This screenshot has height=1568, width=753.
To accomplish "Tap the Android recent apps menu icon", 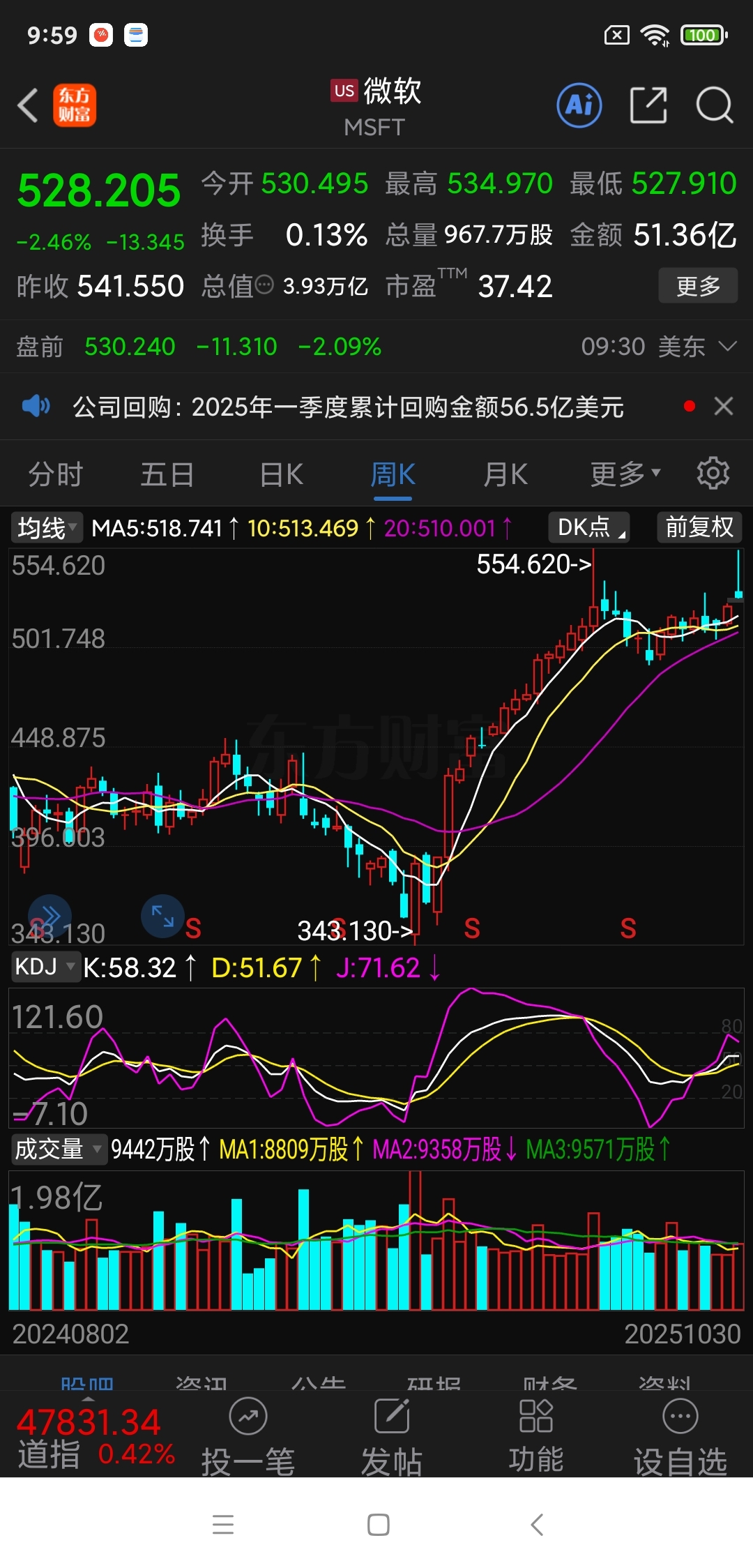I will (x=223, y=1525).
